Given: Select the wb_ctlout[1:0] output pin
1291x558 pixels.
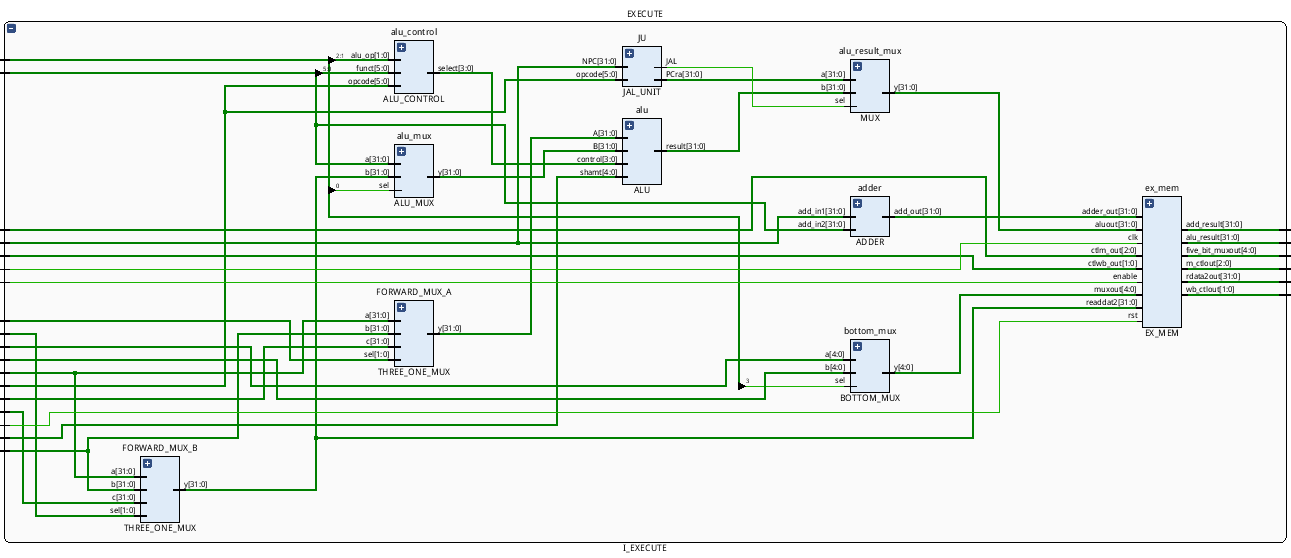Looking at the screenshot, I should click(x=1211, y=289).
